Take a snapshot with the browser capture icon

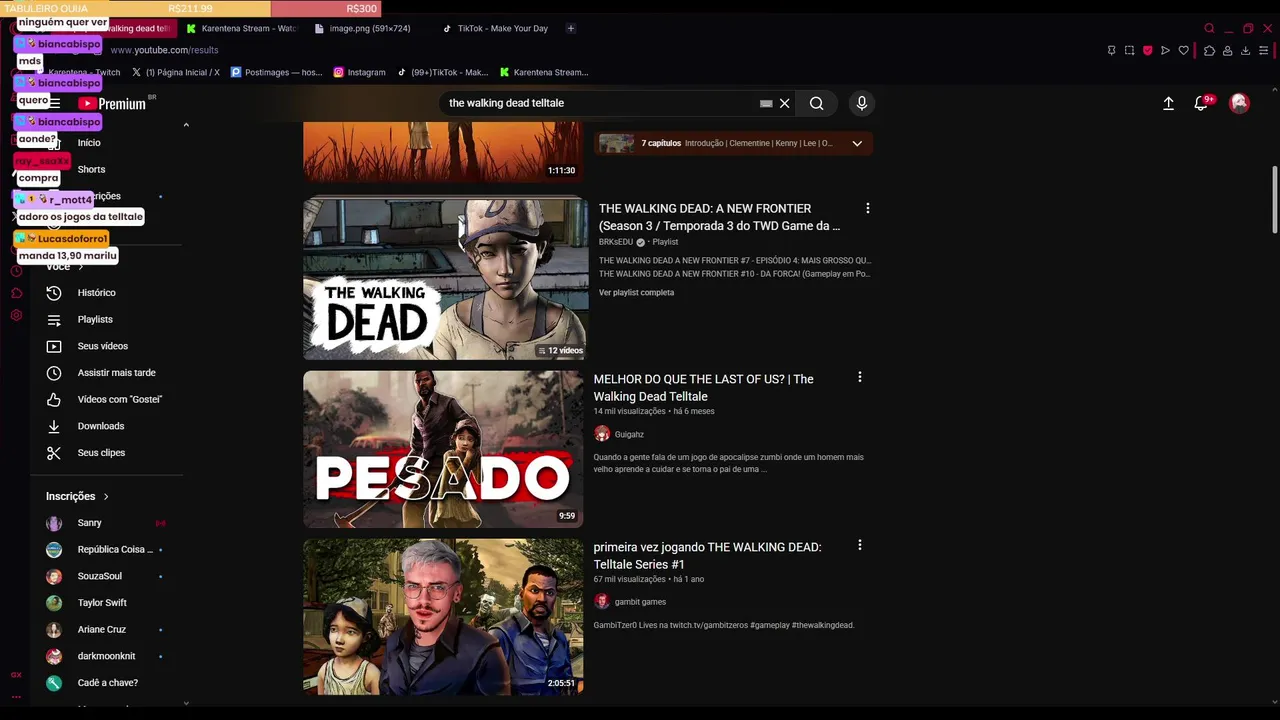tap(1129, 50)
